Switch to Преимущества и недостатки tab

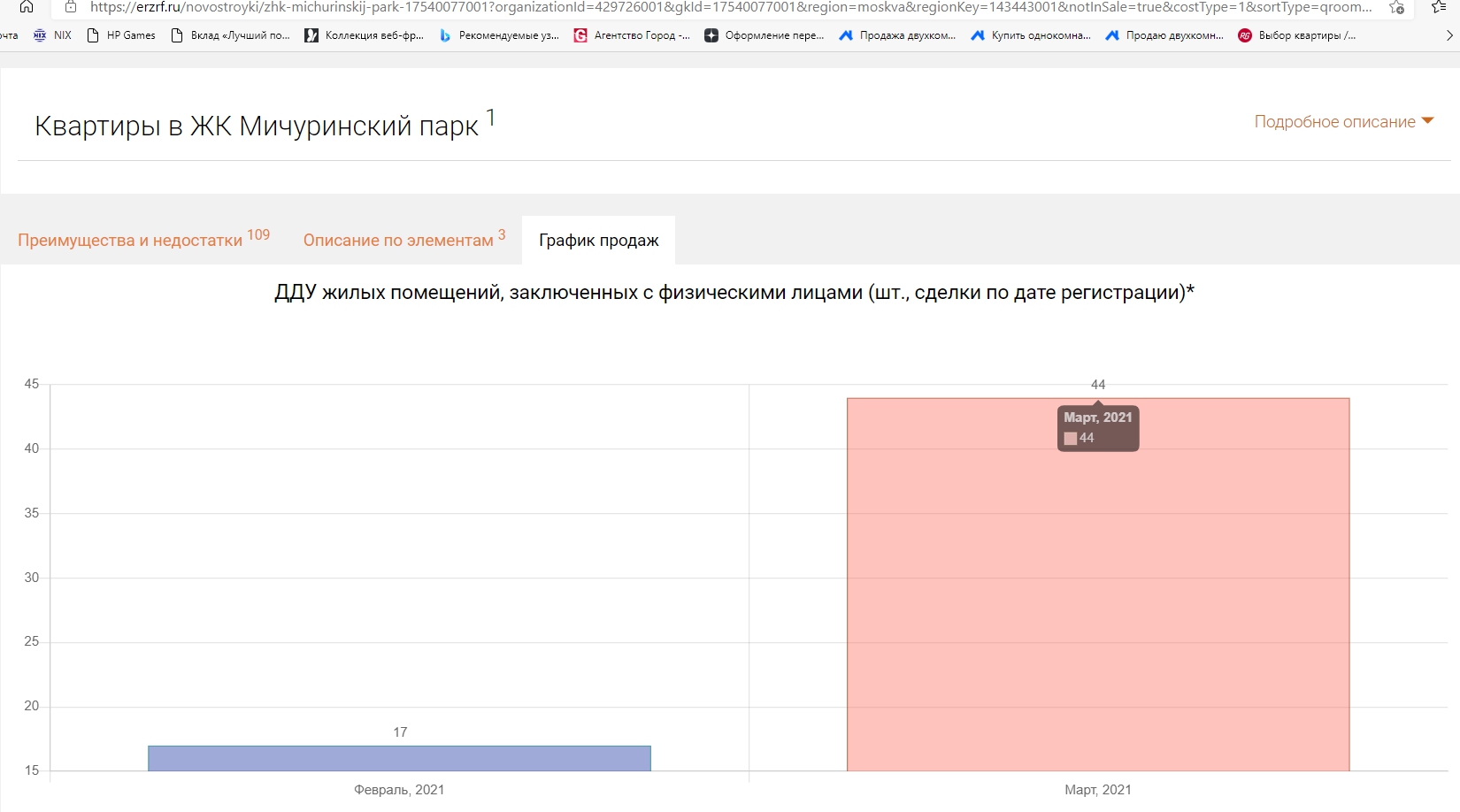(142, 240)
